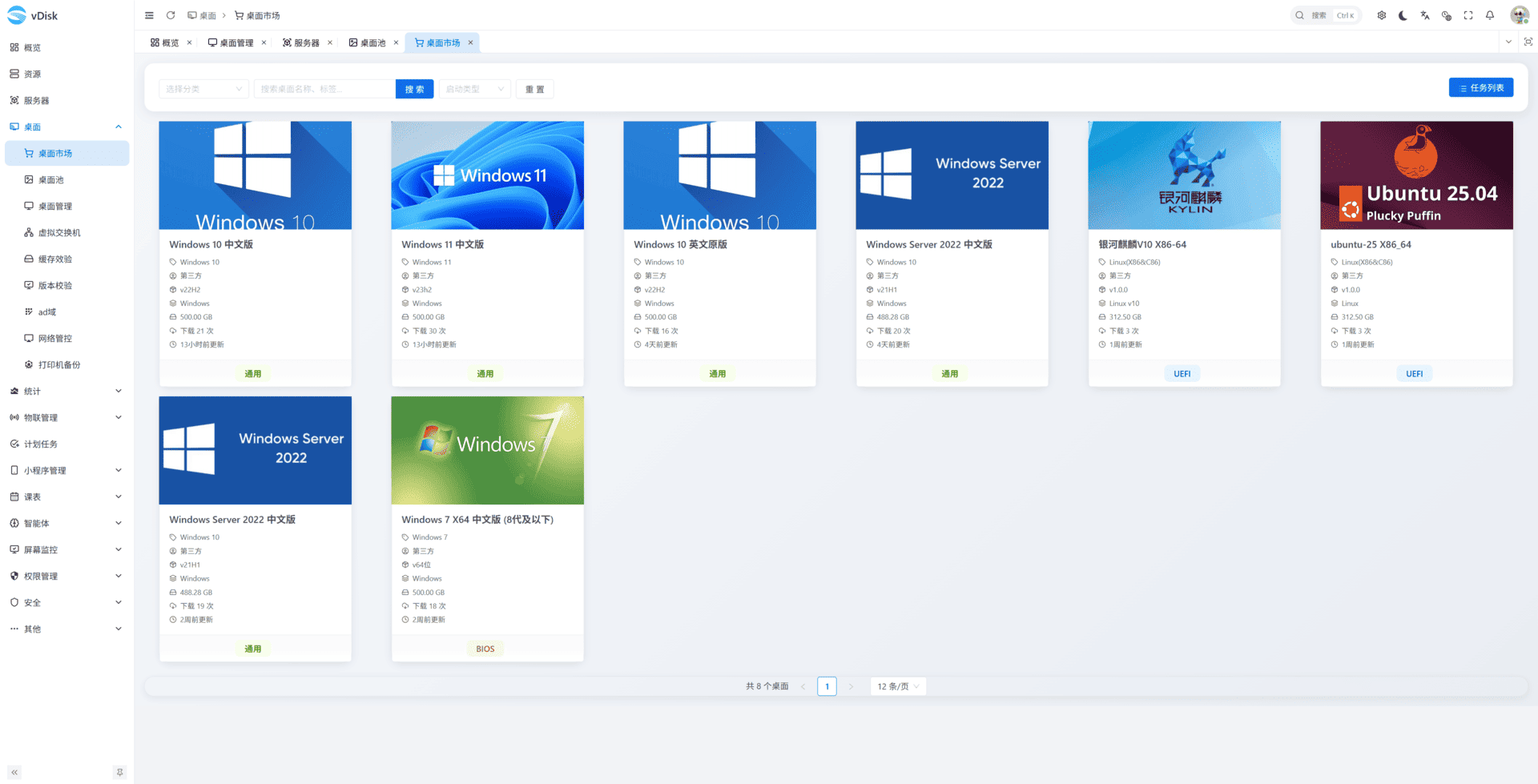The width and height of the screenshot is (1538, 784).
Task: Select 版本校验 in the sidebar
Action: click(66, 285)
